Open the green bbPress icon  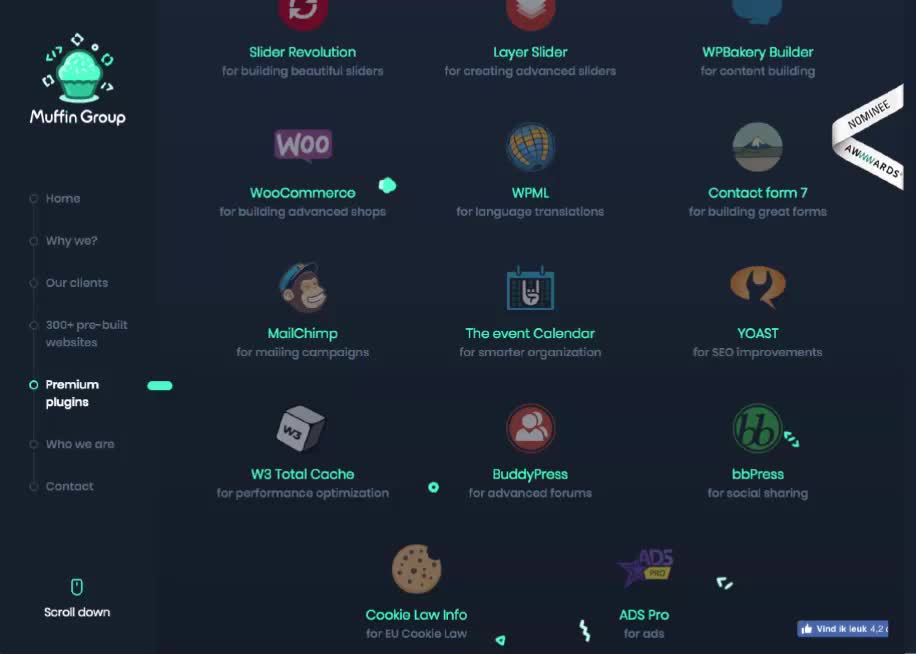click(x=758, y=429)
